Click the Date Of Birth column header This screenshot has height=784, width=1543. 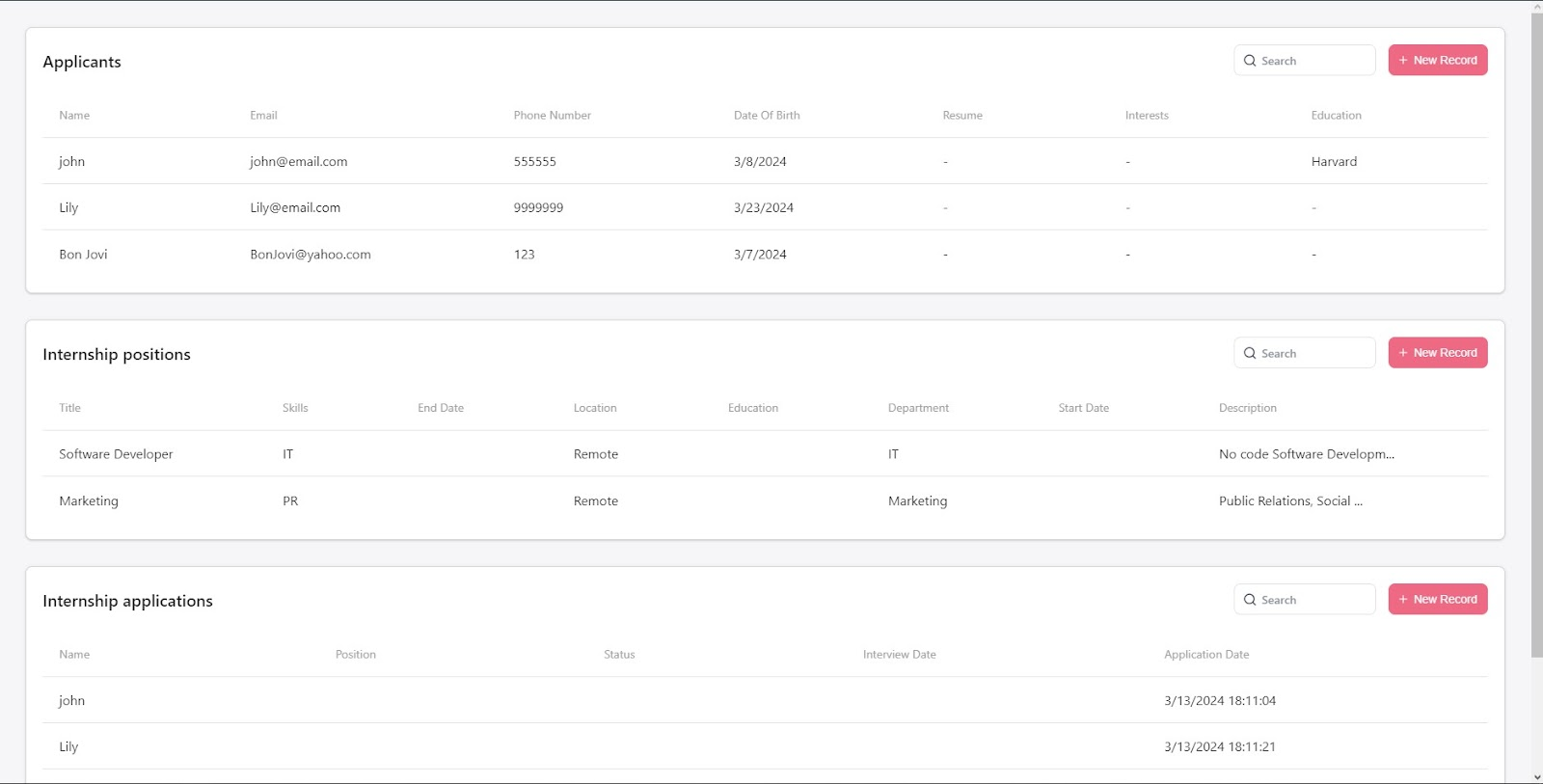pos(767,115)
